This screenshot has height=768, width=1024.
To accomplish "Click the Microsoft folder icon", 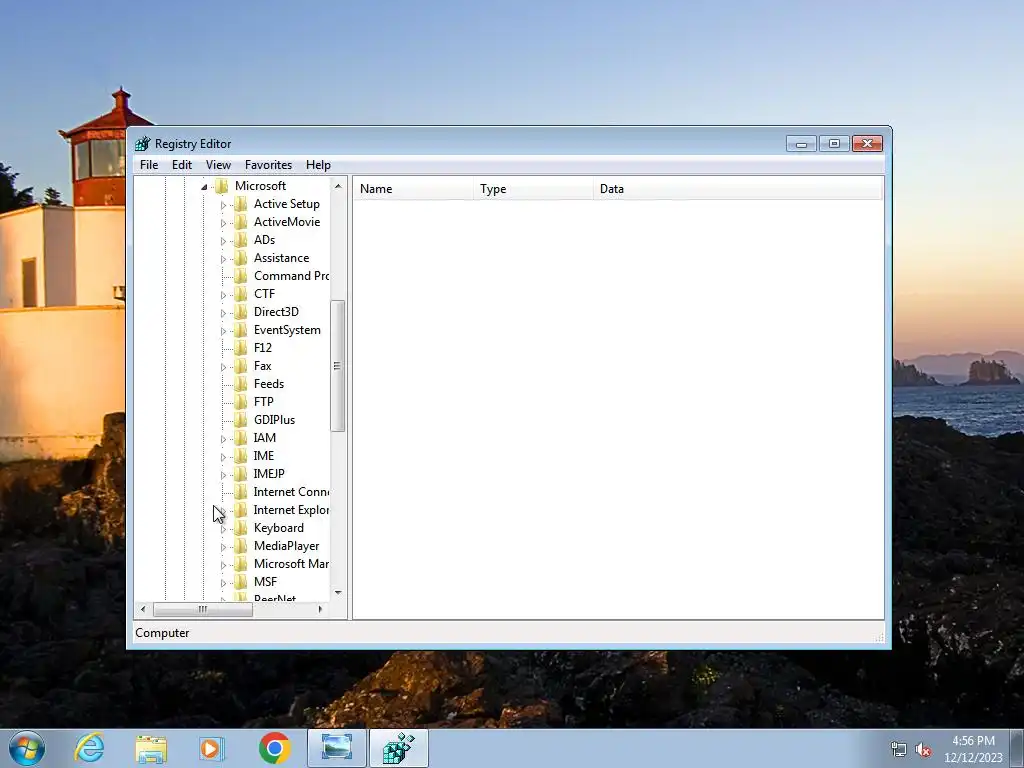I will coord(222,186).
